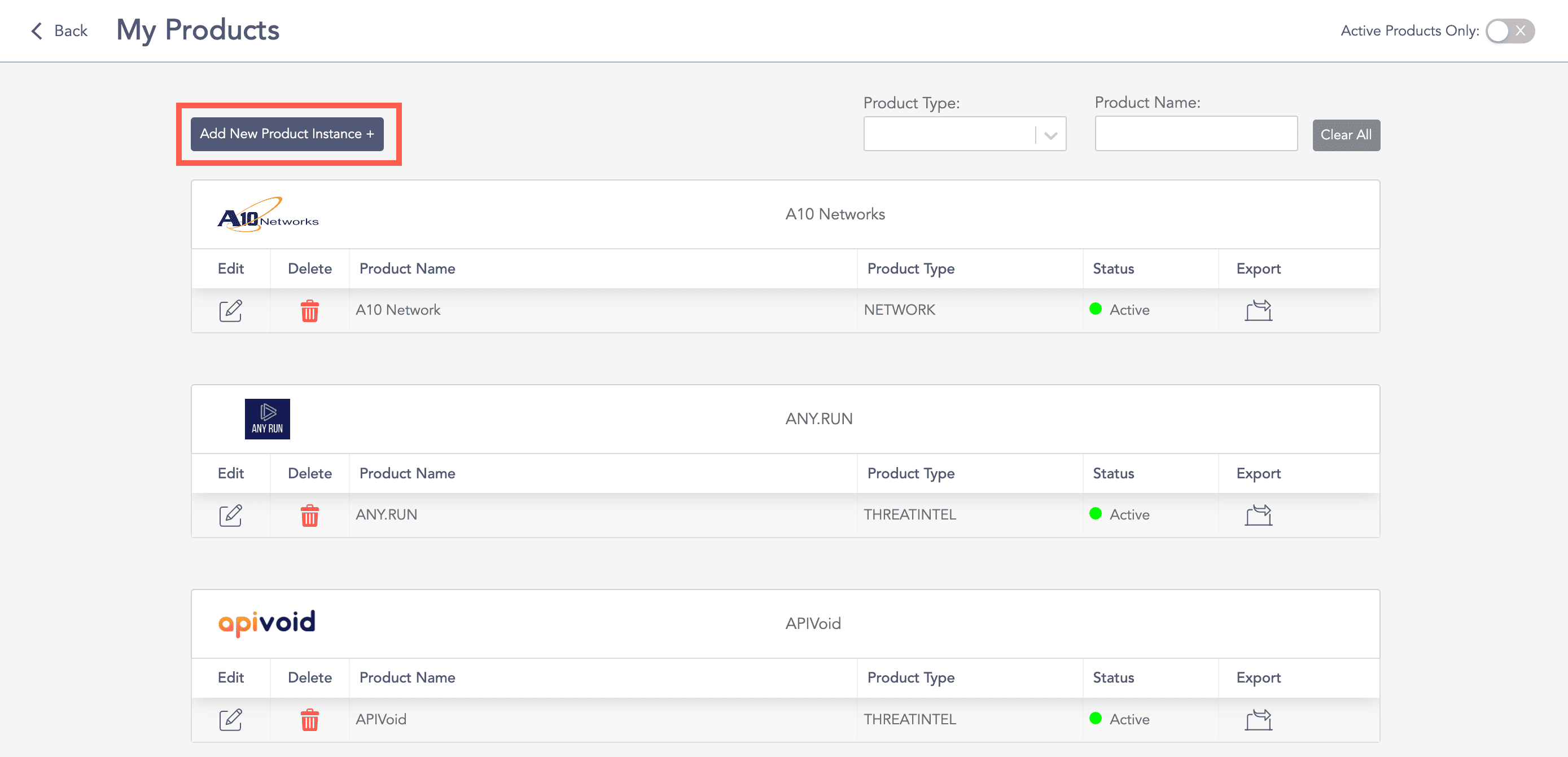1568x757 pixels.
Task: Click the Clear All button
Action: [1346, 134]
